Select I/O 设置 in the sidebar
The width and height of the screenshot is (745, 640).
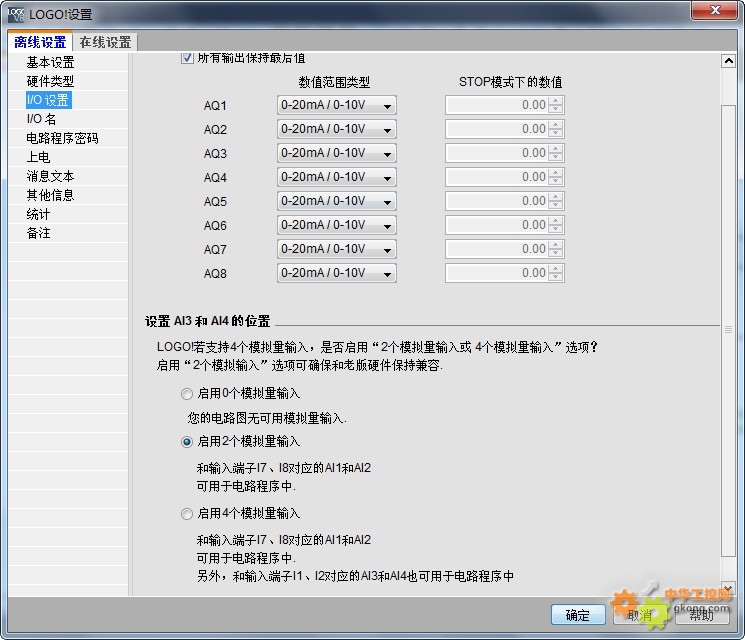click(48, 100)
